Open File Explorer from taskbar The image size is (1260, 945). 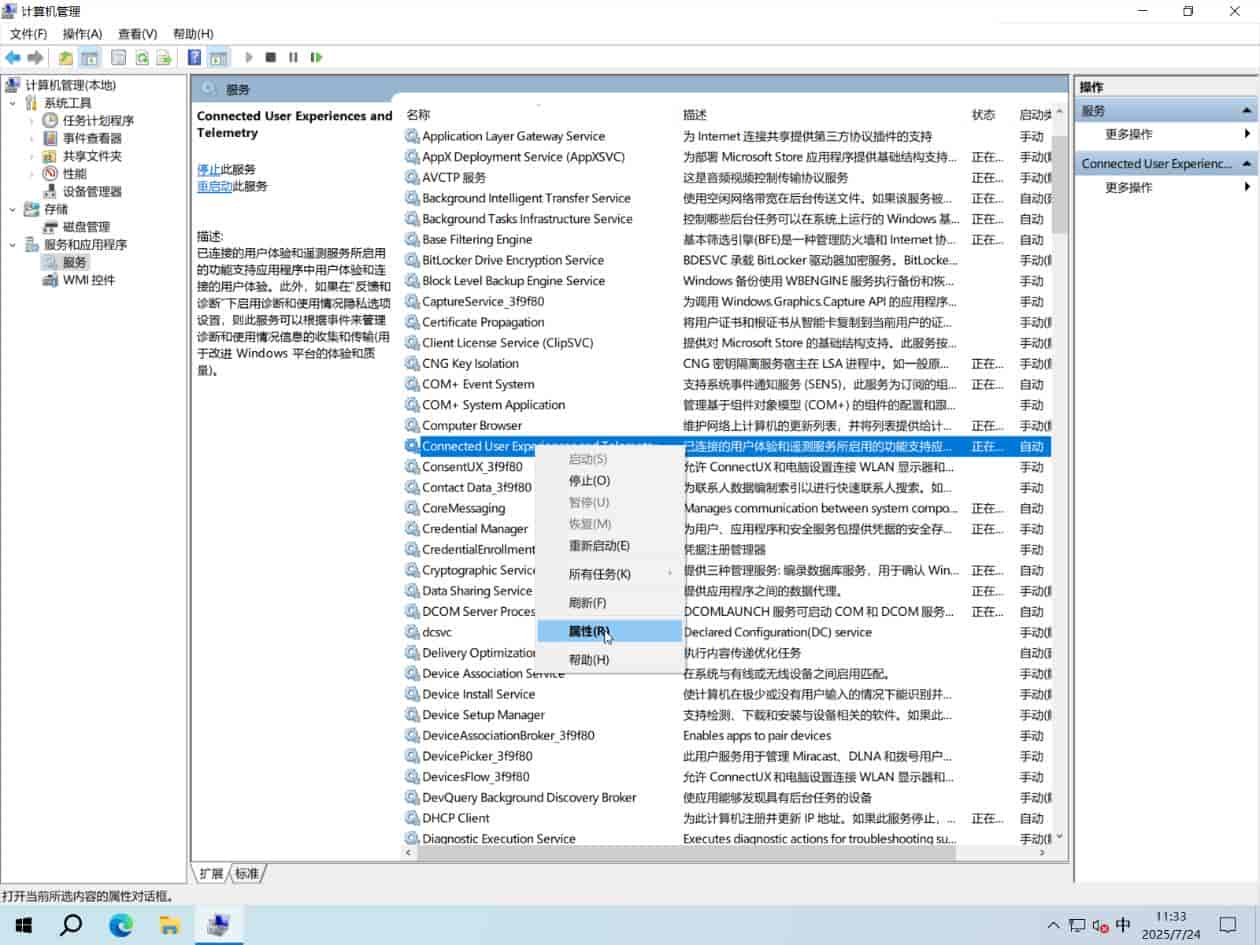click(x=170, y=925)
